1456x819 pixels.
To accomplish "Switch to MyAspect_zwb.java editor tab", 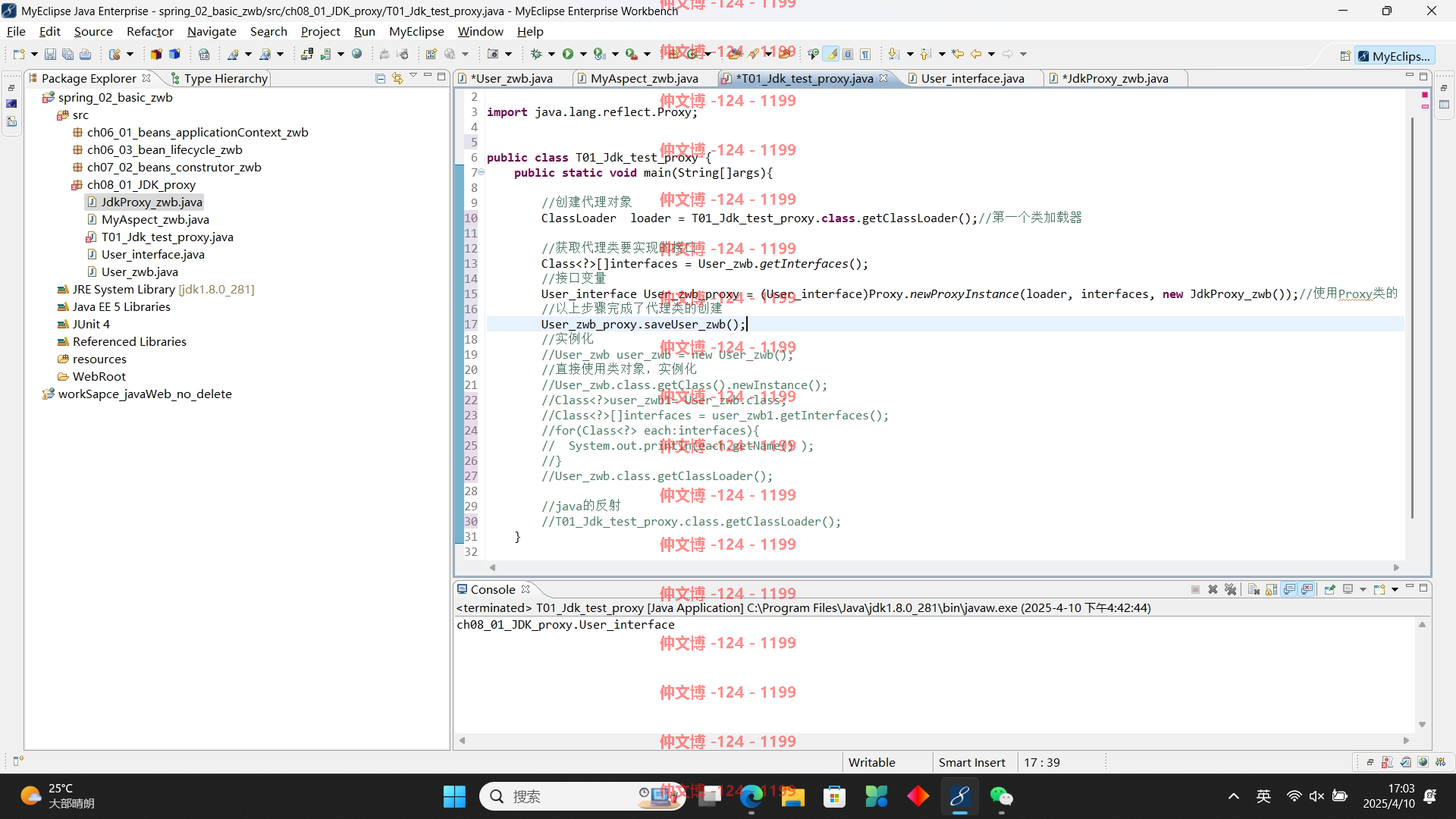I will click(x=638, y=78).
